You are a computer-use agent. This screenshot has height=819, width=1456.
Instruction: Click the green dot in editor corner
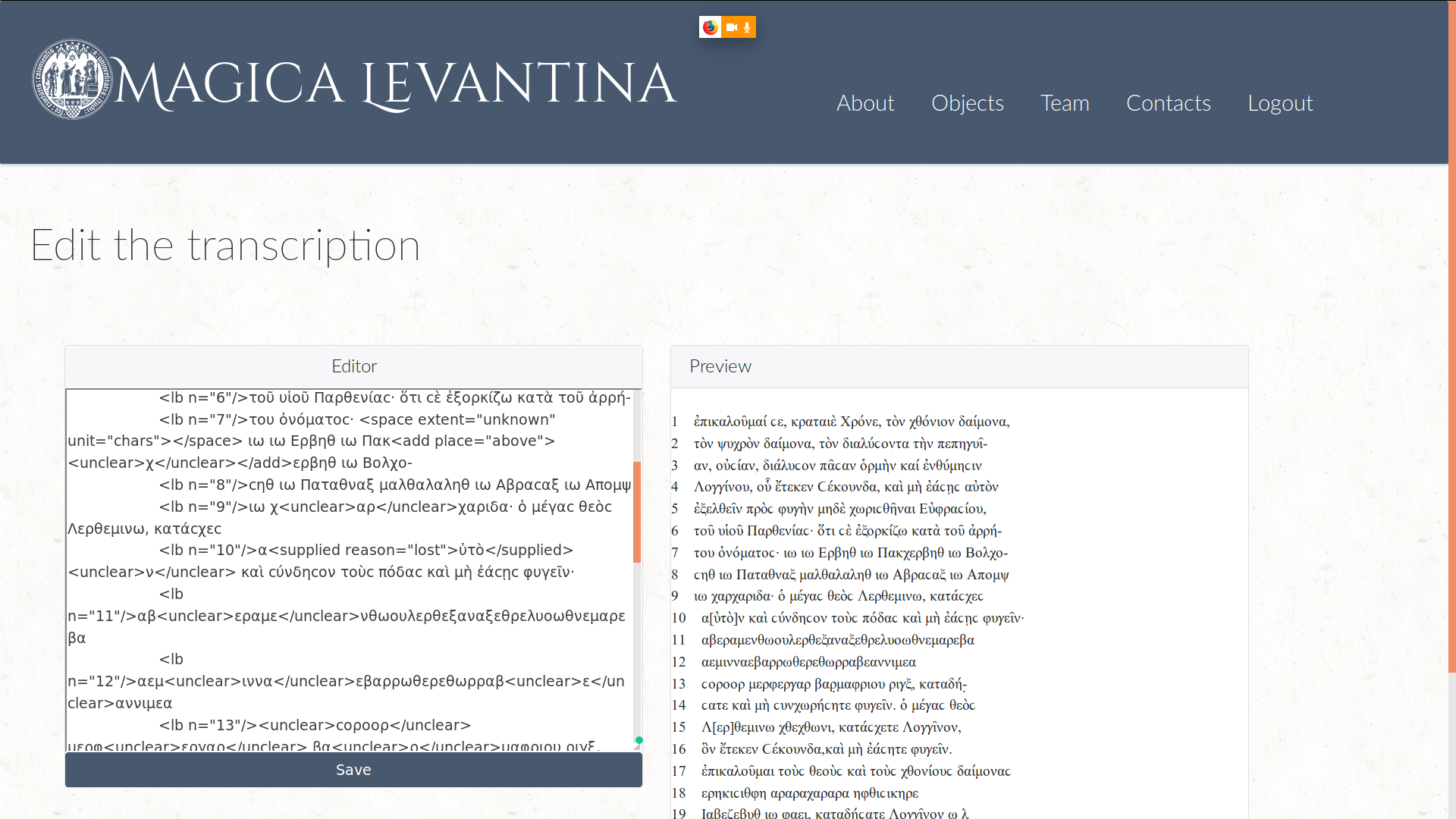(639, 740)
